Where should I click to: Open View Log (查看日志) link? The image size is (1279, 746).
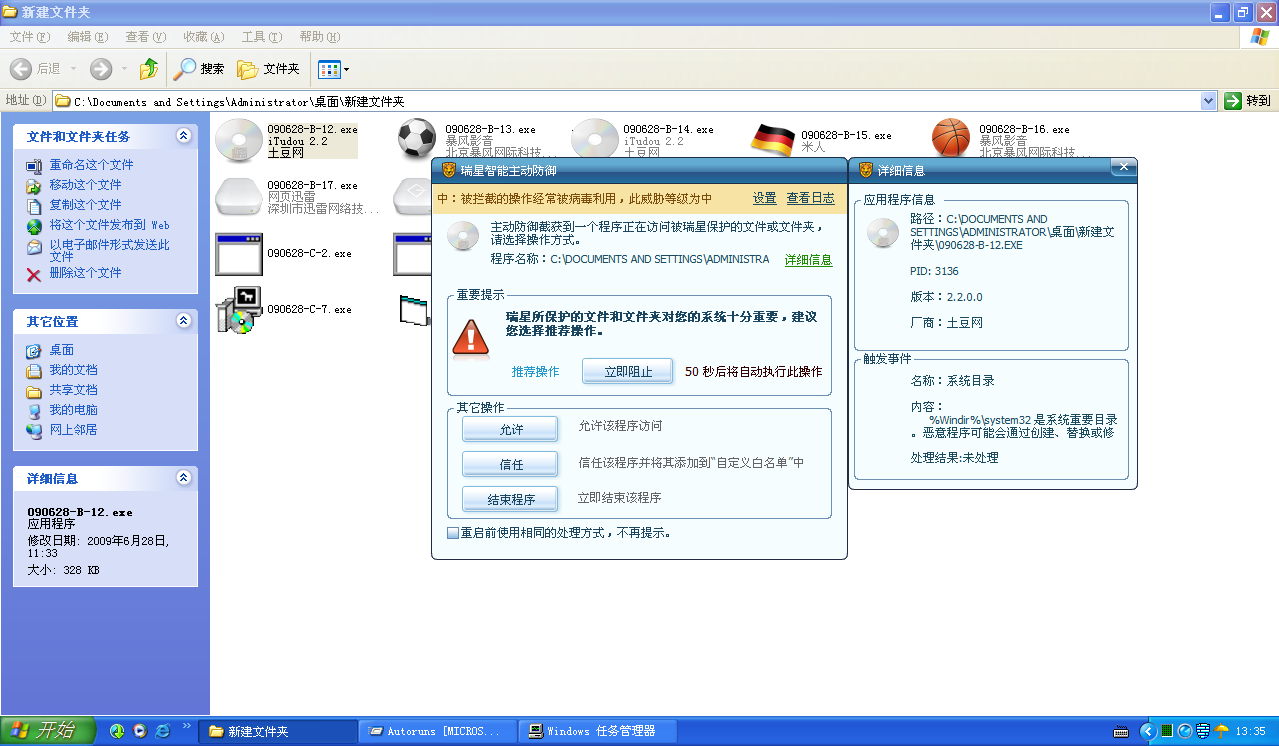(x=811, y=199)
